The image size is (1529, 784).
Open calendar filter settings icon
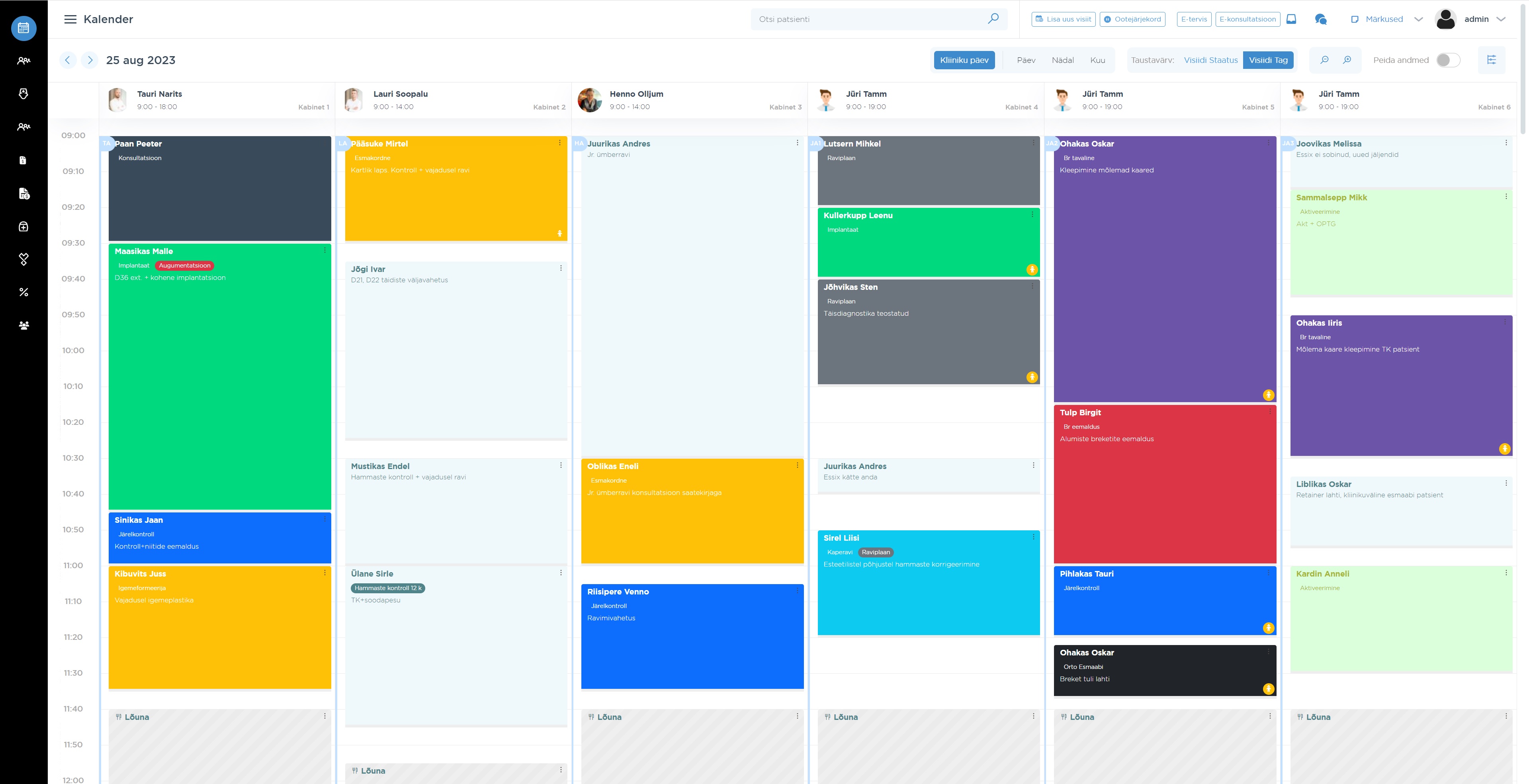1491,60
